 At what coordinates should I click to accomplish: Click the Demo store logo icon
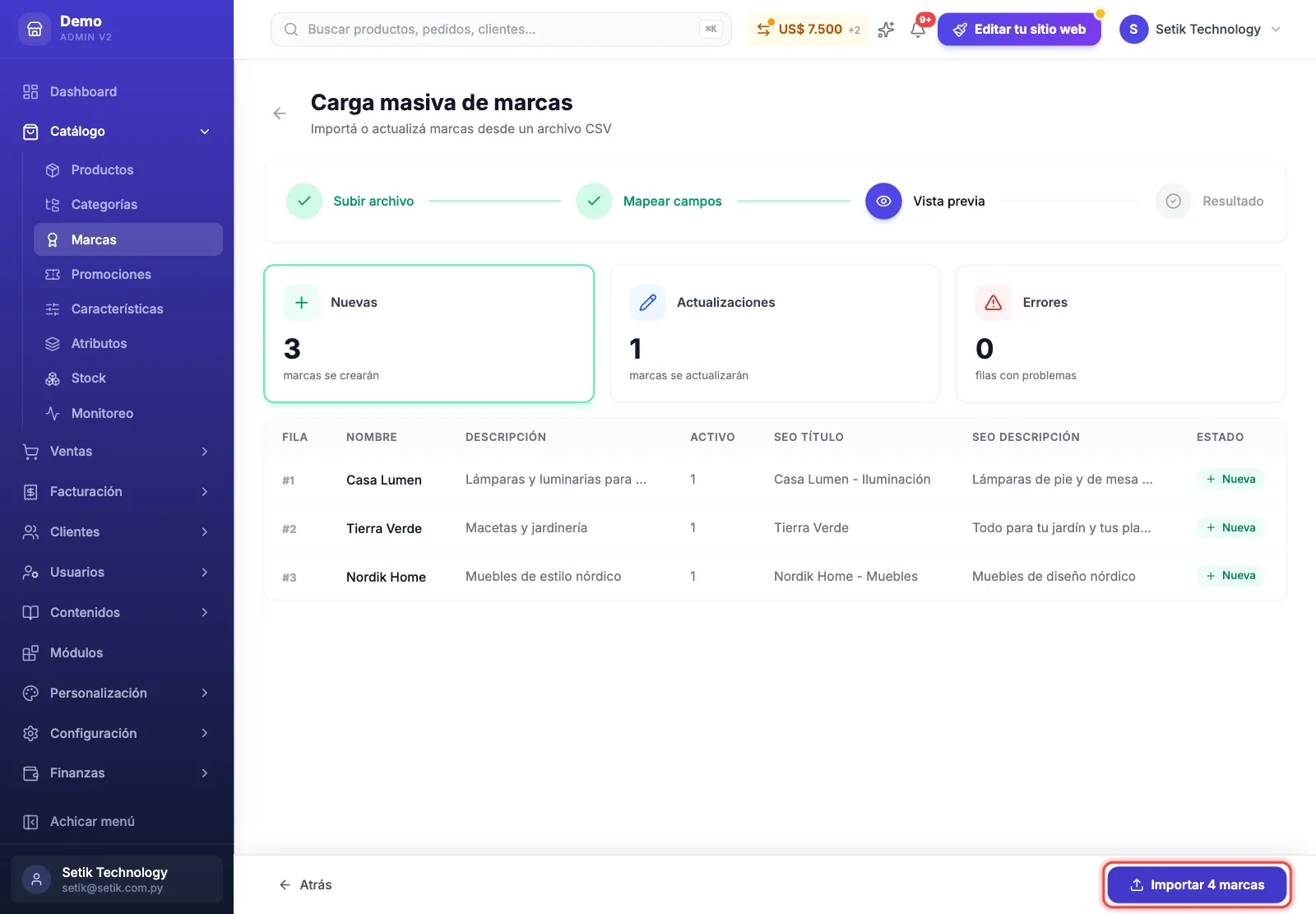(35, 29)
